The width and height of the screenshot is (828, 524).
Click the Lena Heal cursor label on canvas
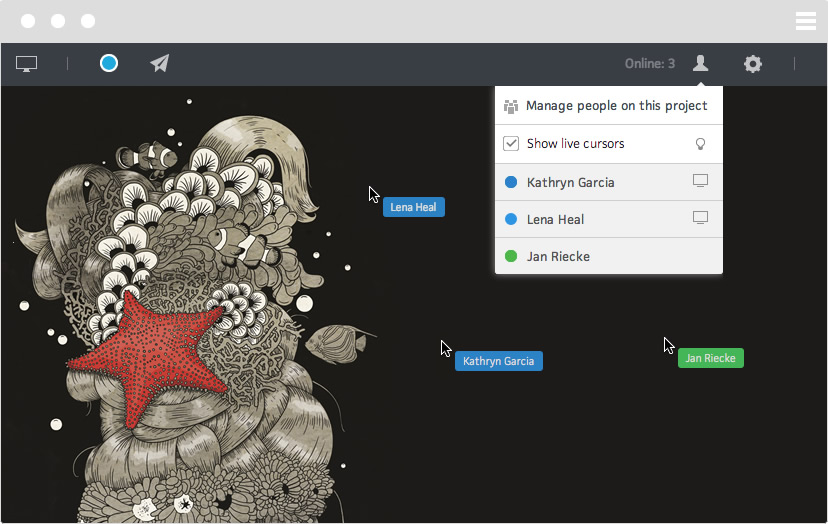click(x=413, y=207)
